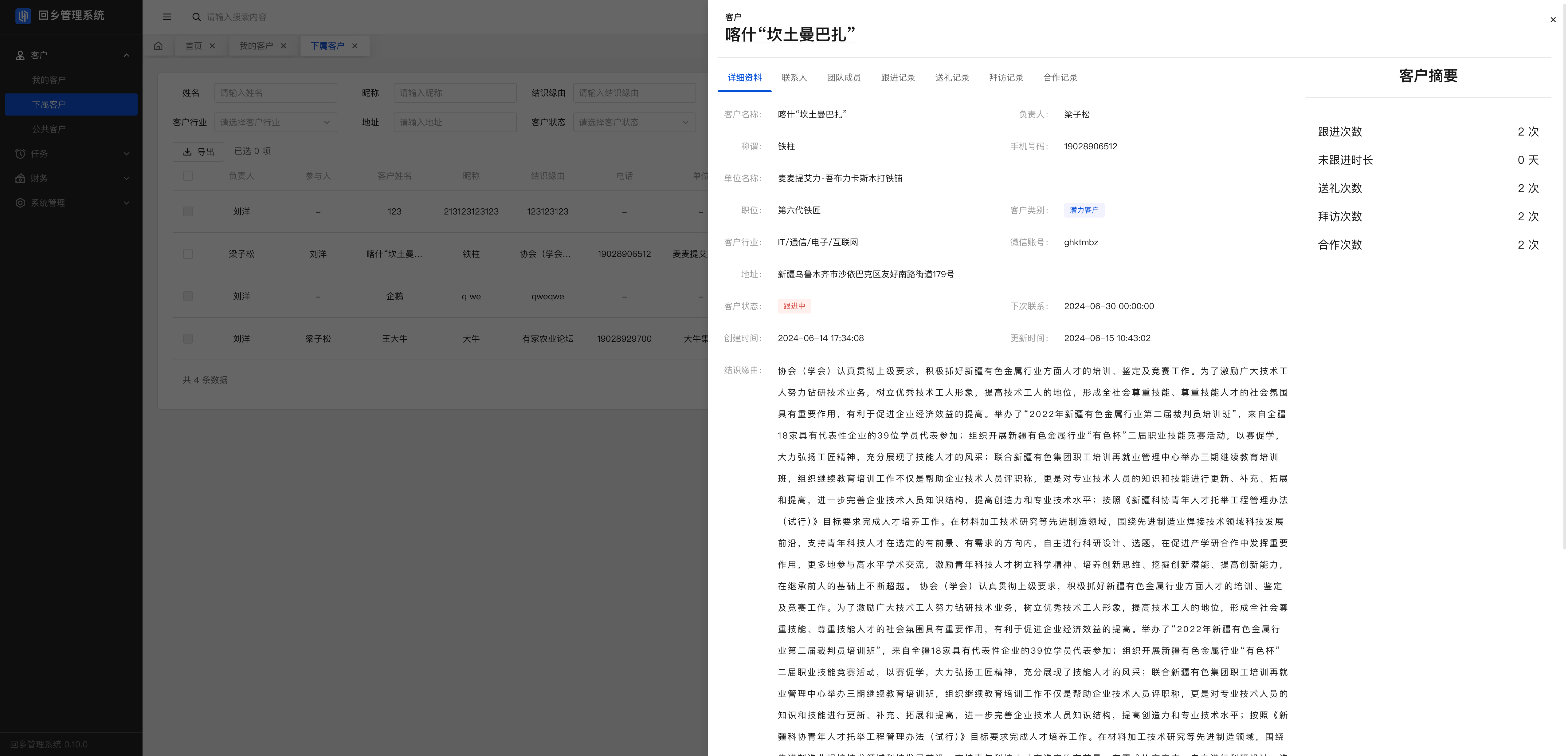
Task: Close the customer detail drawer
Action: pyautogui.click(x=1553, y=19)
